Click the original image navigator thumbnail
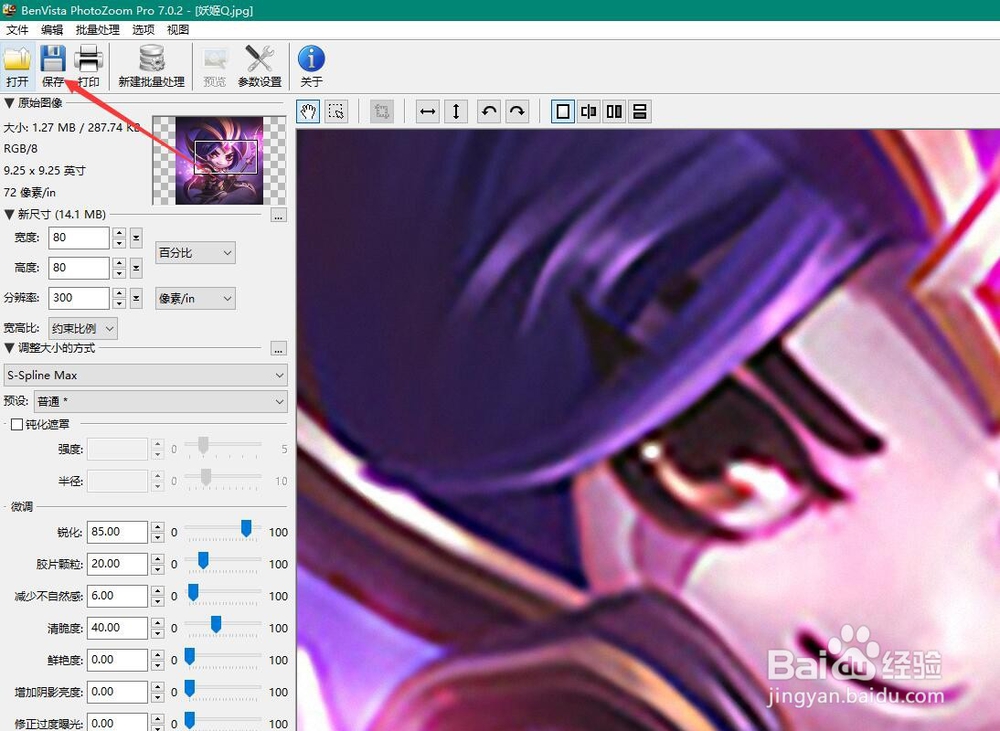1000x731 pixels. click(x=219, y=160)
